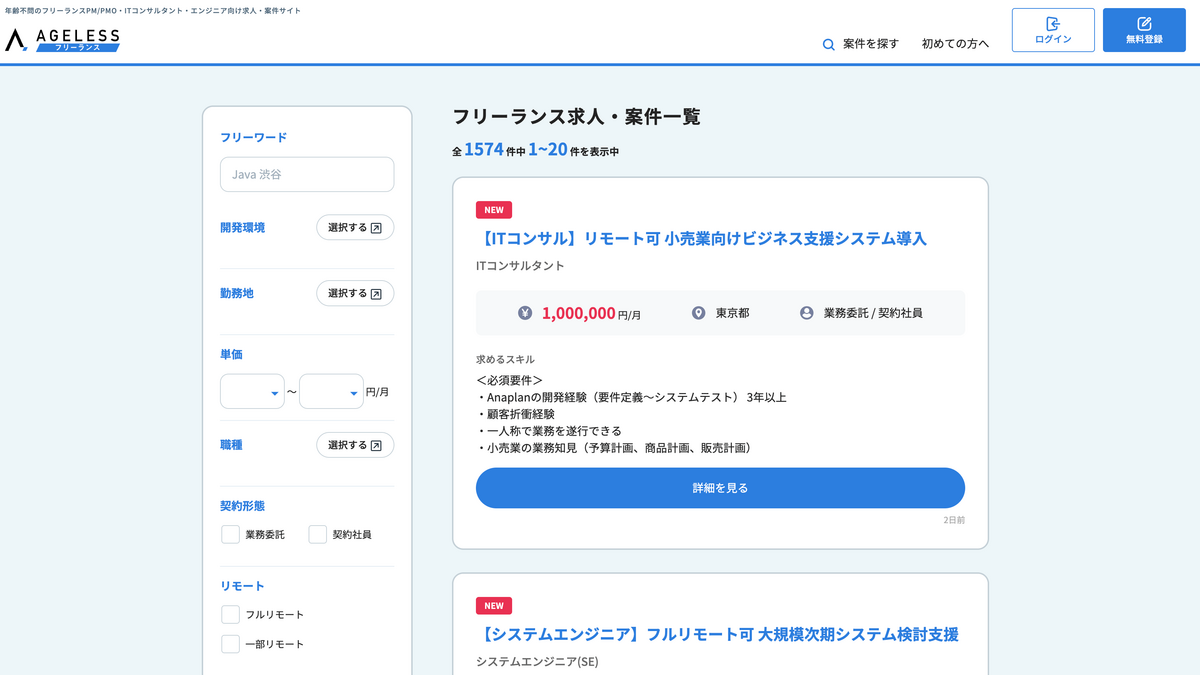Click the pencil icon on 無料登録

[1144, 23]
